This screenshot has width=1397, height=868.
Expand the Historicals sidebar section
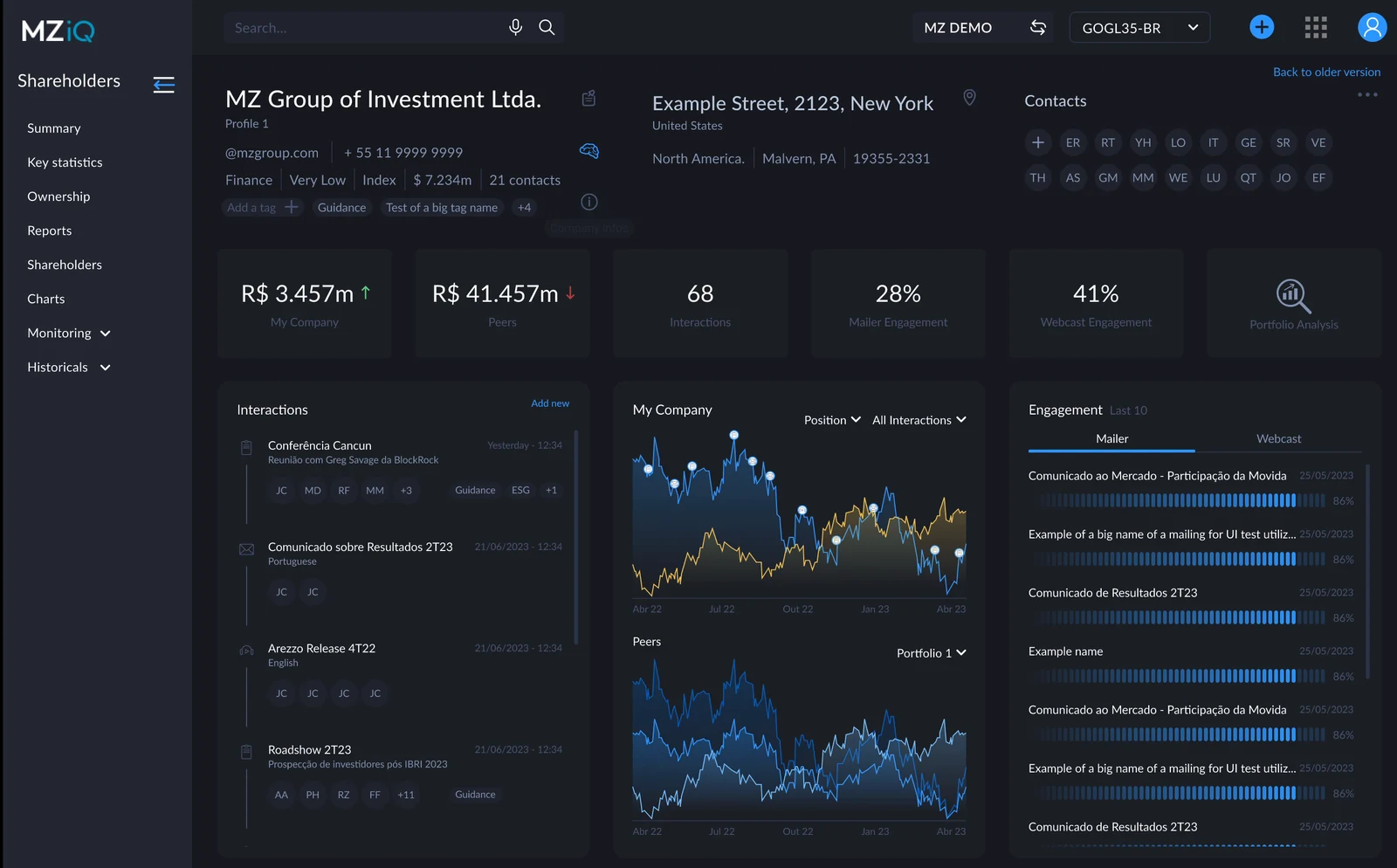pyautogui.click(x=69, y=367)
